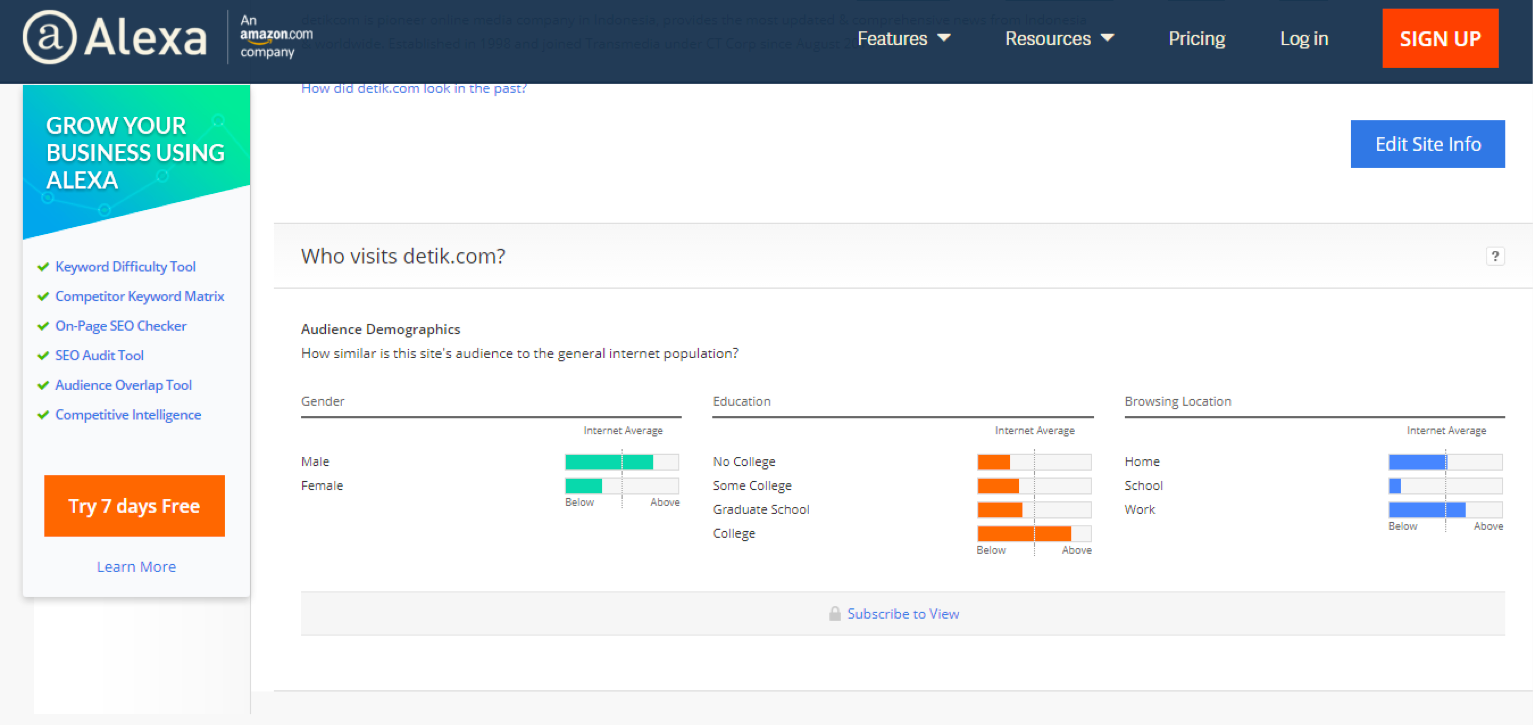Click the checkmark beside Keyword Difficulty Tool
The height and width of the screenshot is (725, 1533).
tap(43, 267)
